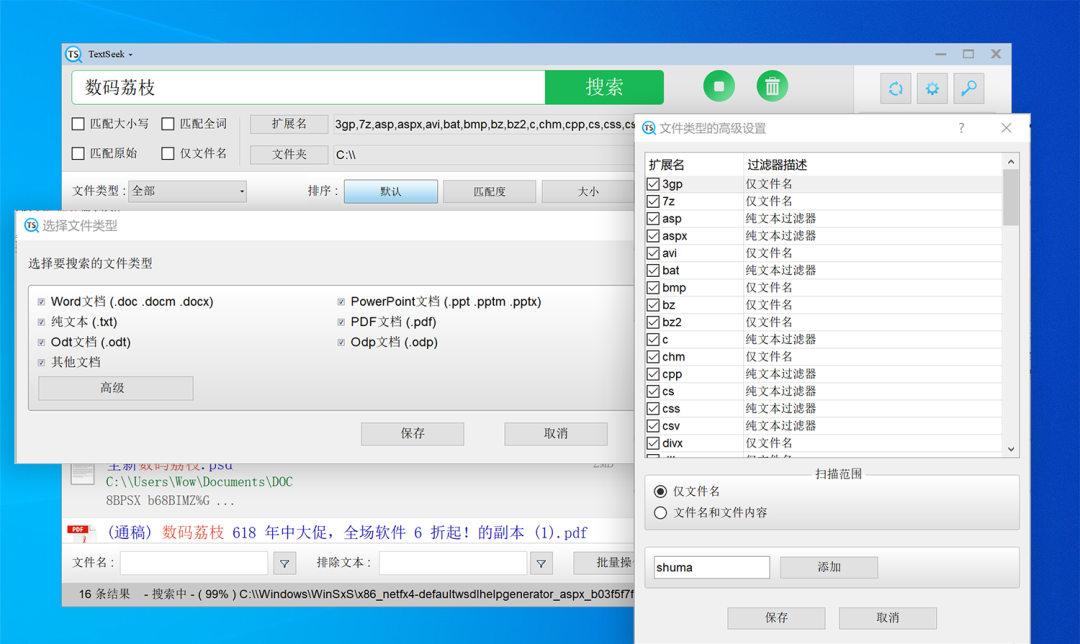Viewport: 1080px width, 644px height.
Task: Toggle 匹配原始 checkbox
Action: coord(78,154)
